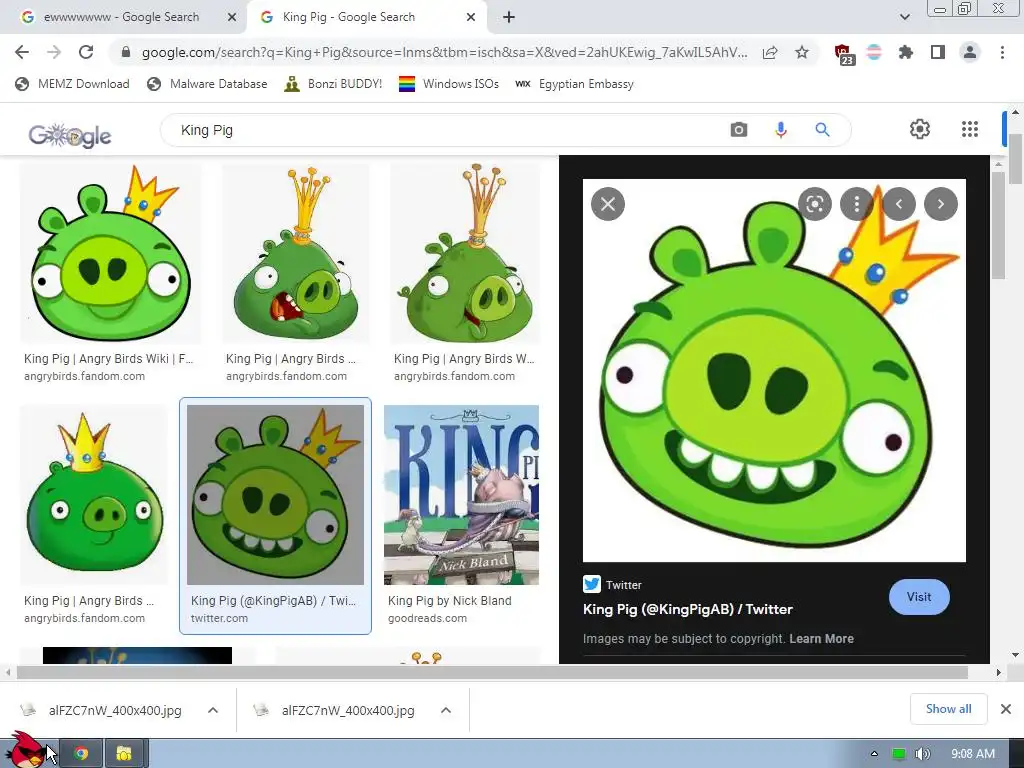Open File Explorer from taskbar
The image size is (1024, 768).
pos(124,754)
